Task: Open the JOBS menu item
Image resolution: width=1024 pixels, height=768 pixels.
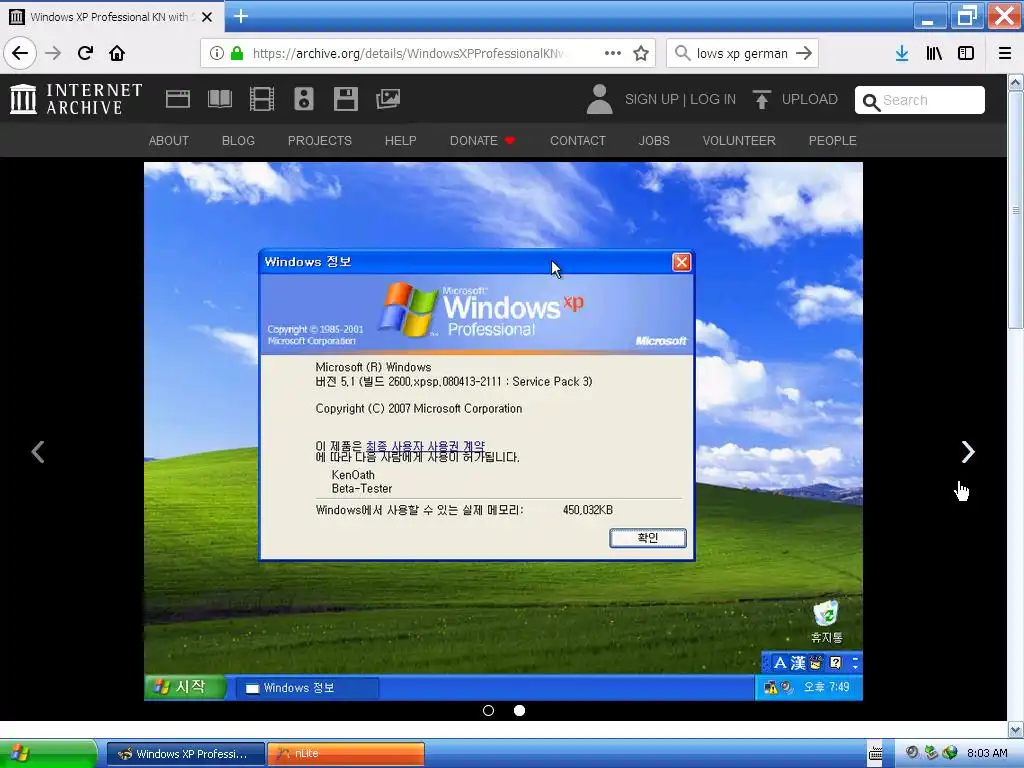Action: [654, 140]
